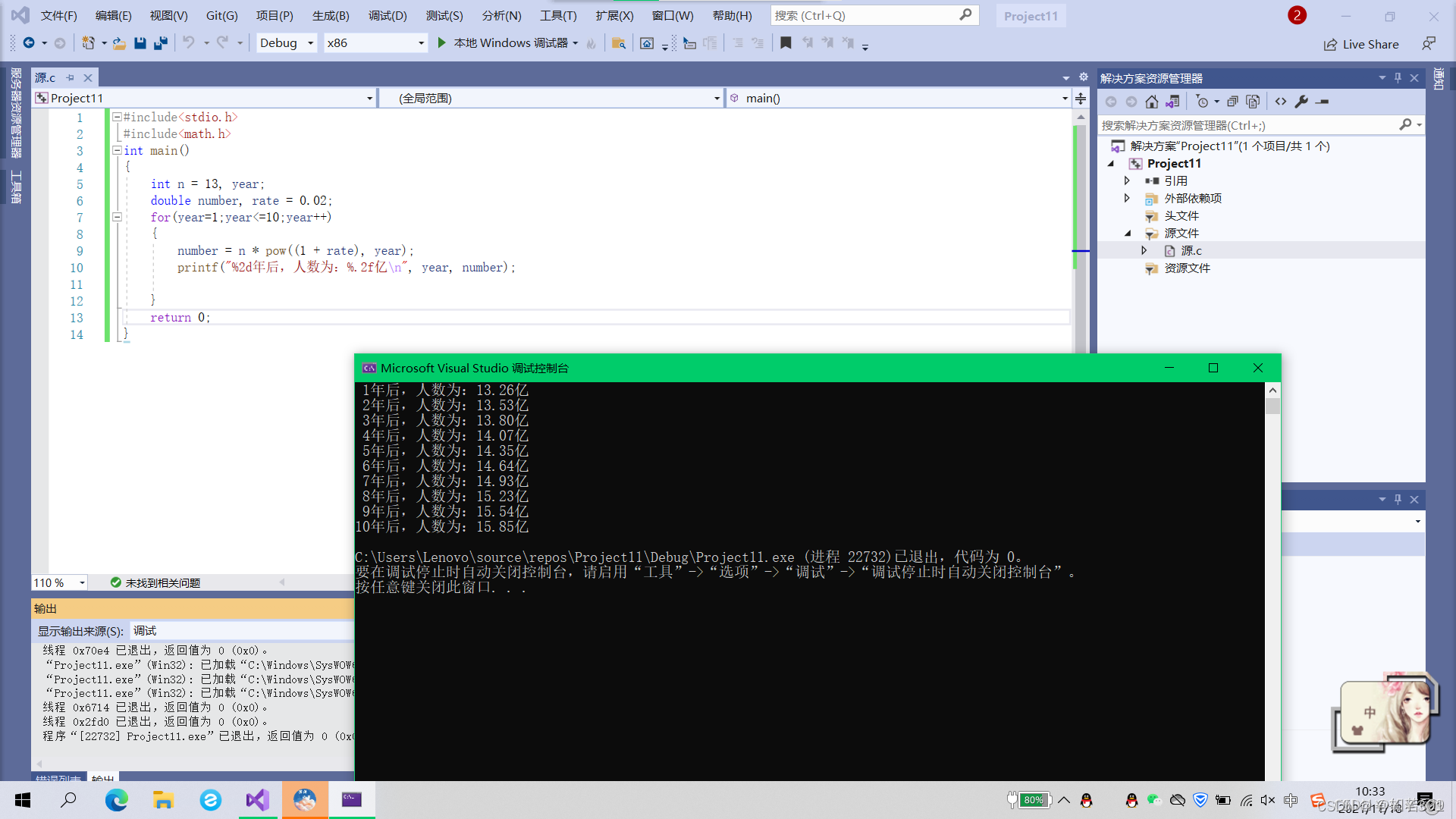Click the split editor icon above the scrollbar
The height and width of the screenshot is (819, 1456).
tap(1081, 98)
